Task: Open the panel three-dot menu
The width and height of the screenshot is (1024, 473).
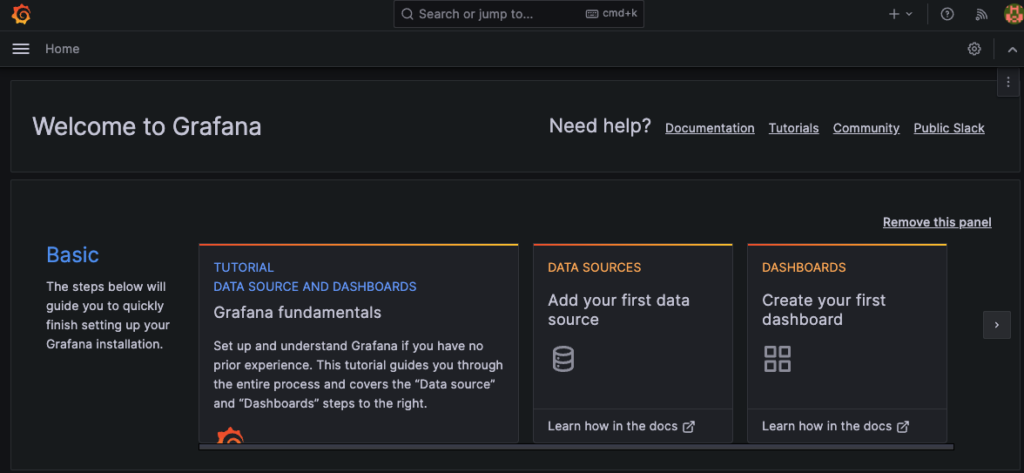Action: (1008, 82)
